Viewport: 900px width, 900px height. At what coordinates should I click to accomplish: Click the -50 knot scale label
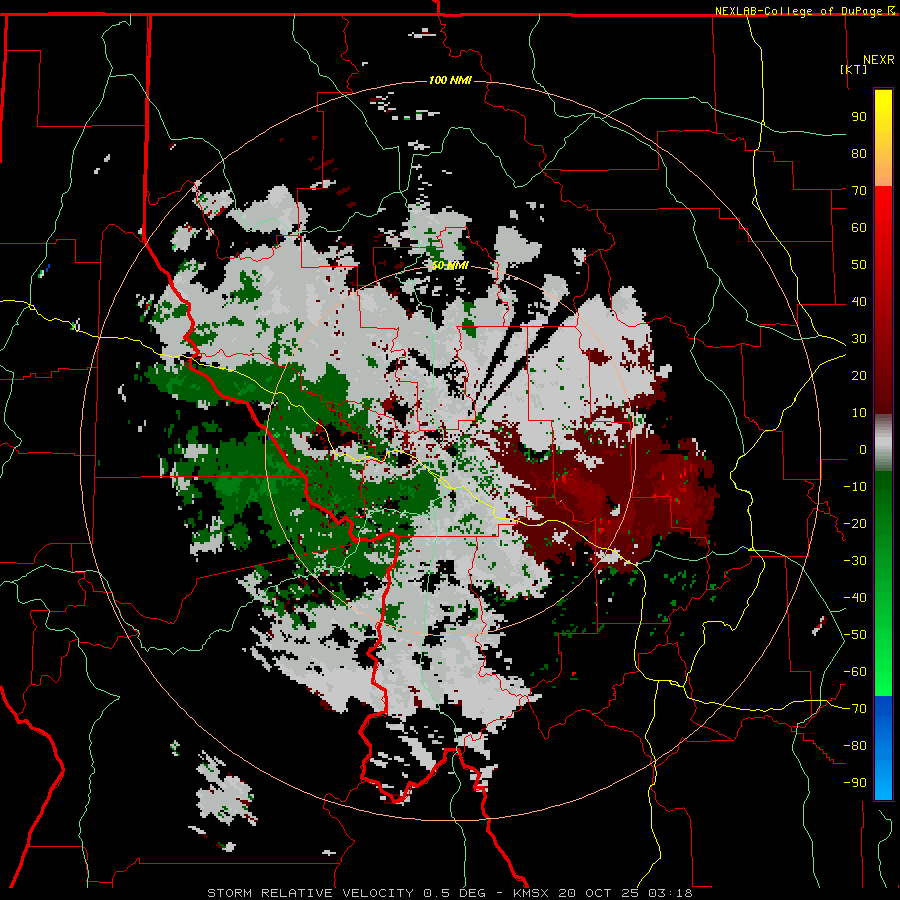(855, 635)
